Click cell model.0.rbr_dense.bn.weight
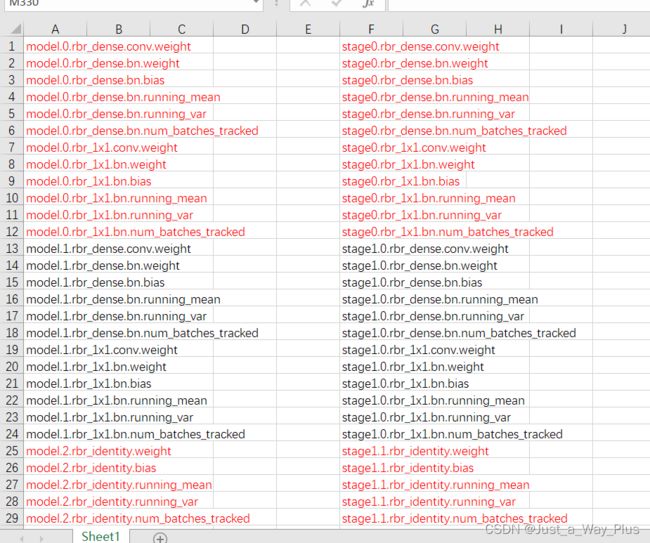The height and width of the screenshot is (543, 650). (x=102, y=63)
